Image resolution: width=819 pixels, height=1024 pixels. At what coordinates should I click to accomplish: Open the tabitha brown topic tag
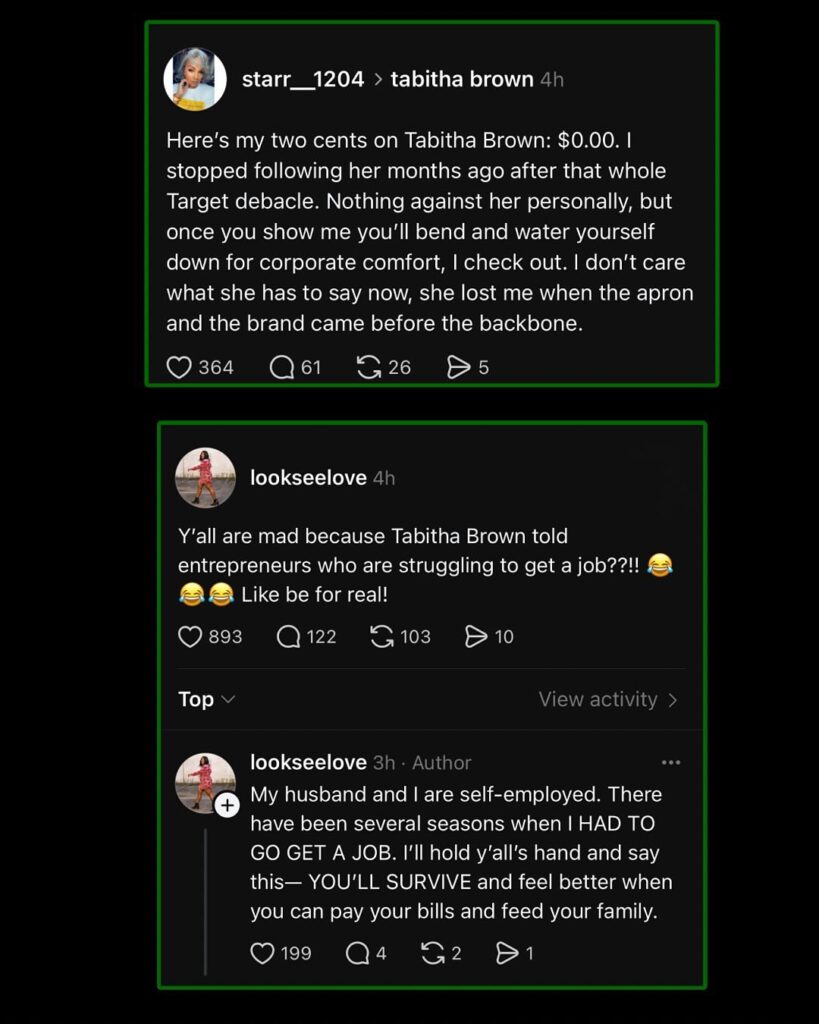pyautogui.click(x=461, y=79)
